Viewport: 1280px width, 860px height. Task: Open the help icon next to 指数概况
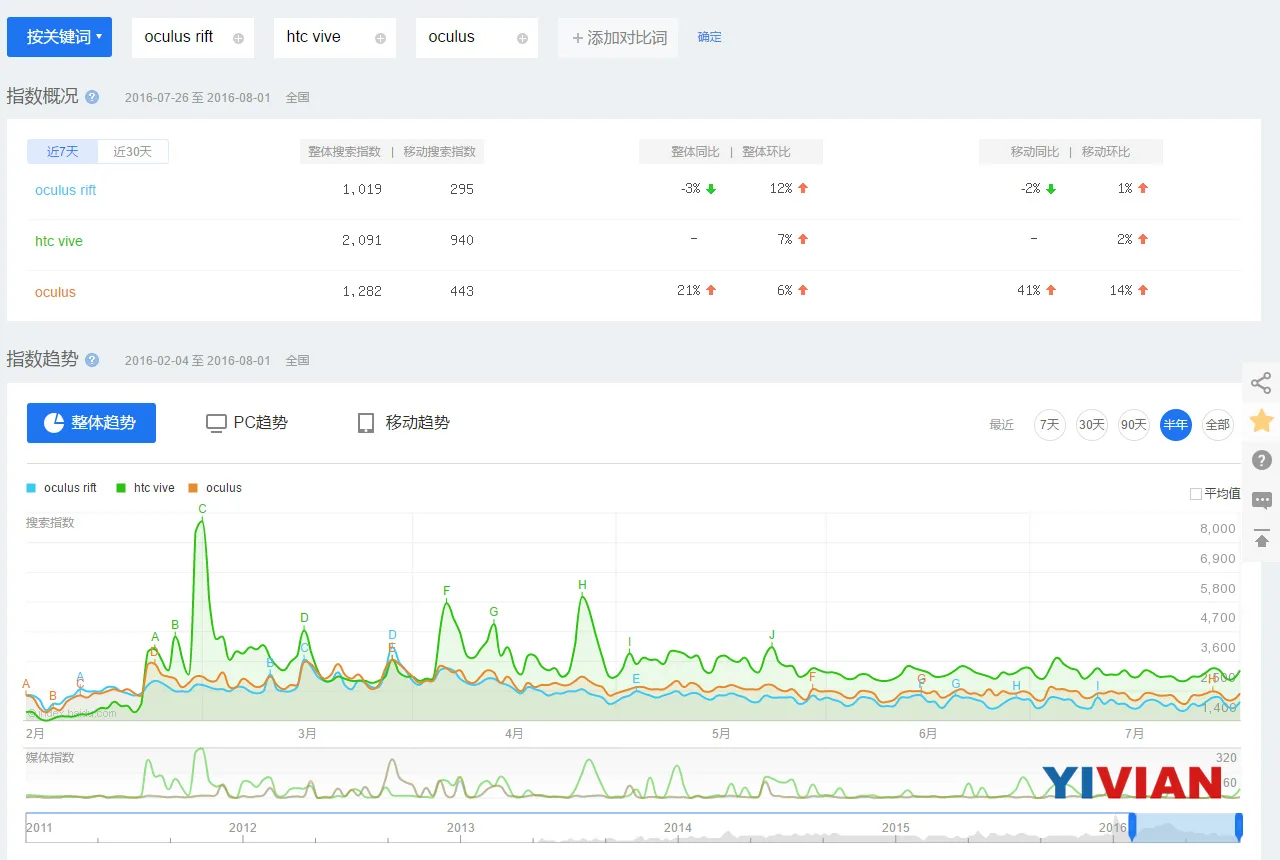point(92,97)
